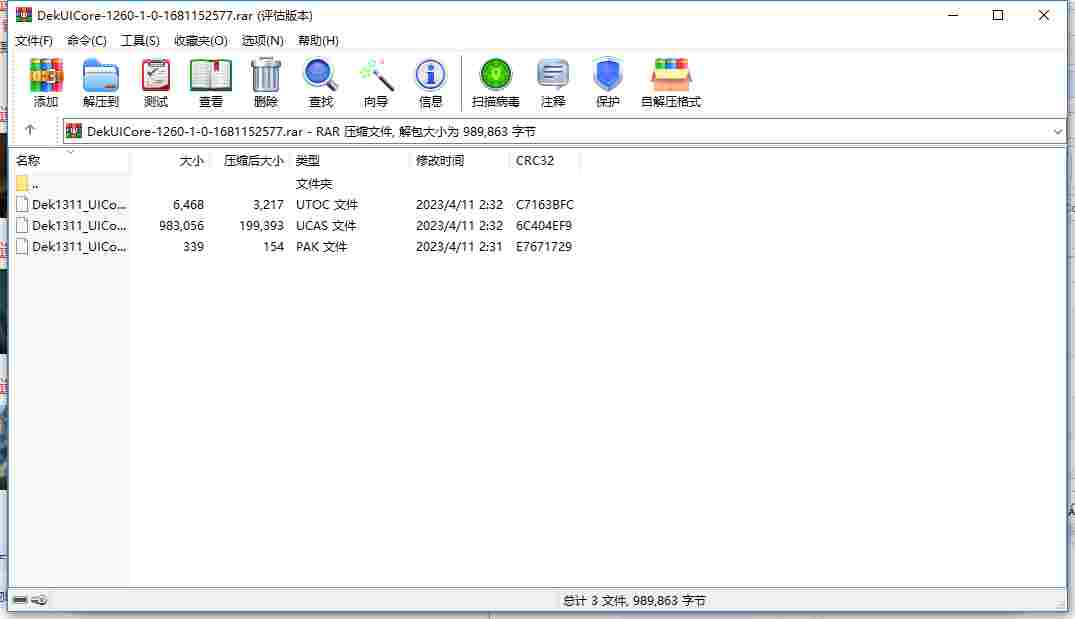Image resolution: width=1075 pixels, height=619 pixels.
Task: Sort by Size (大小) column header
Action: (x=191, y=160)
